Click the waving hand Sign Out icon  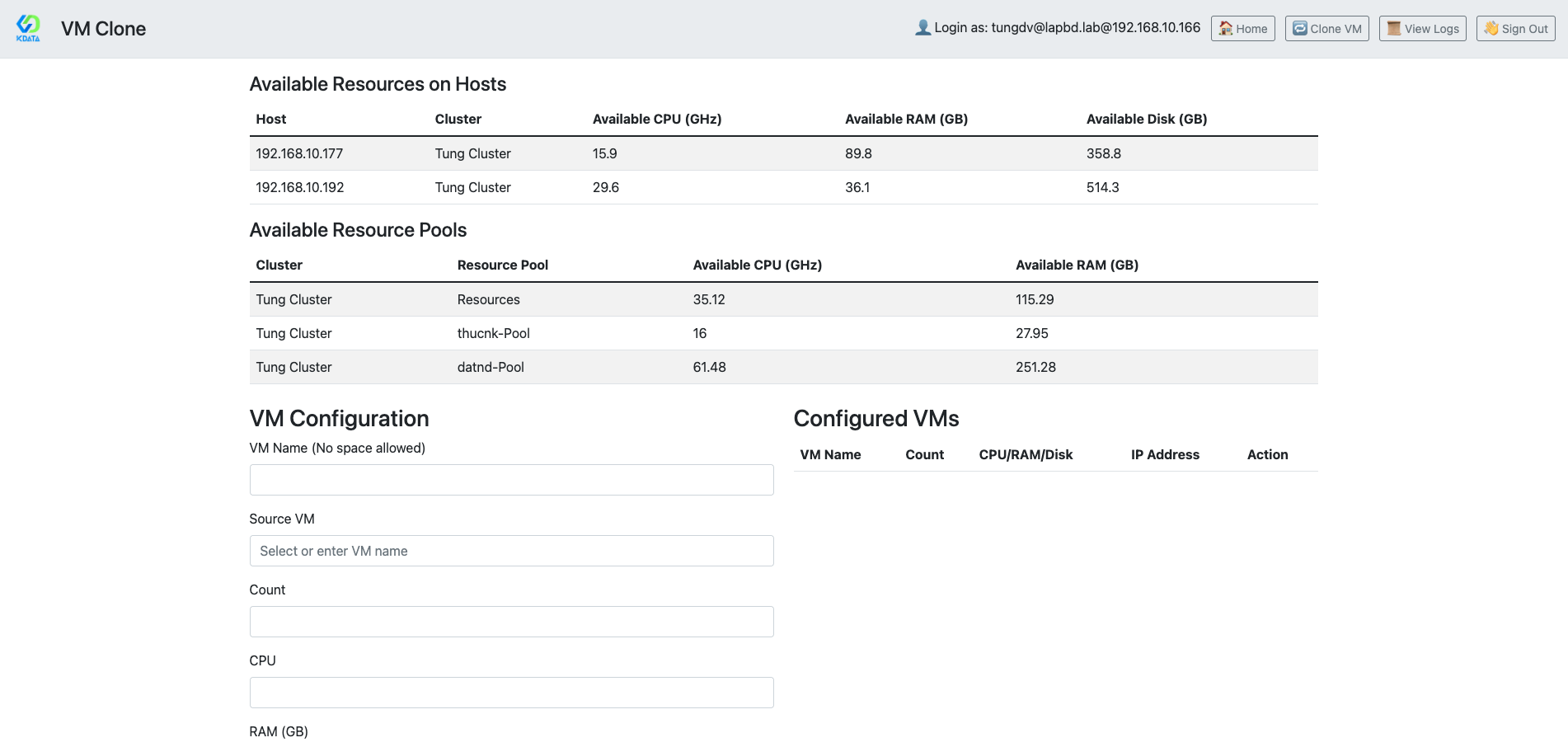[1491, 28]
